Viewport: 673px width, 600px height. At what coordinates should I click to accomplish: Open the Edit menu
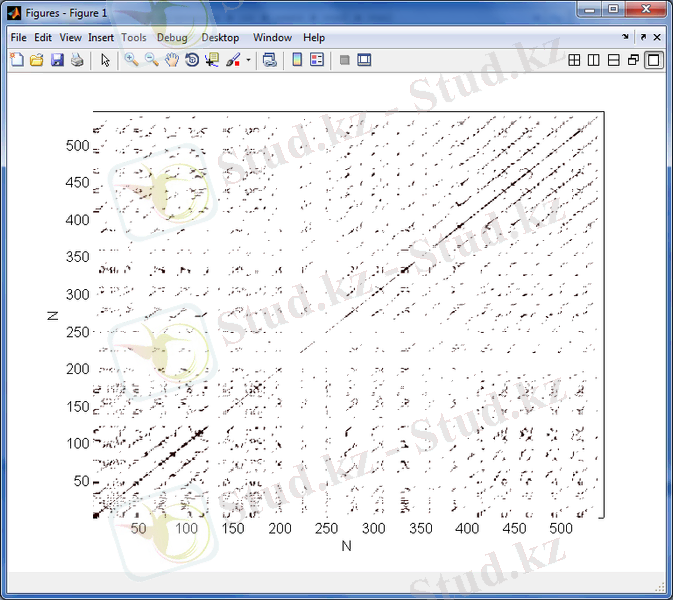pos(43,38)
